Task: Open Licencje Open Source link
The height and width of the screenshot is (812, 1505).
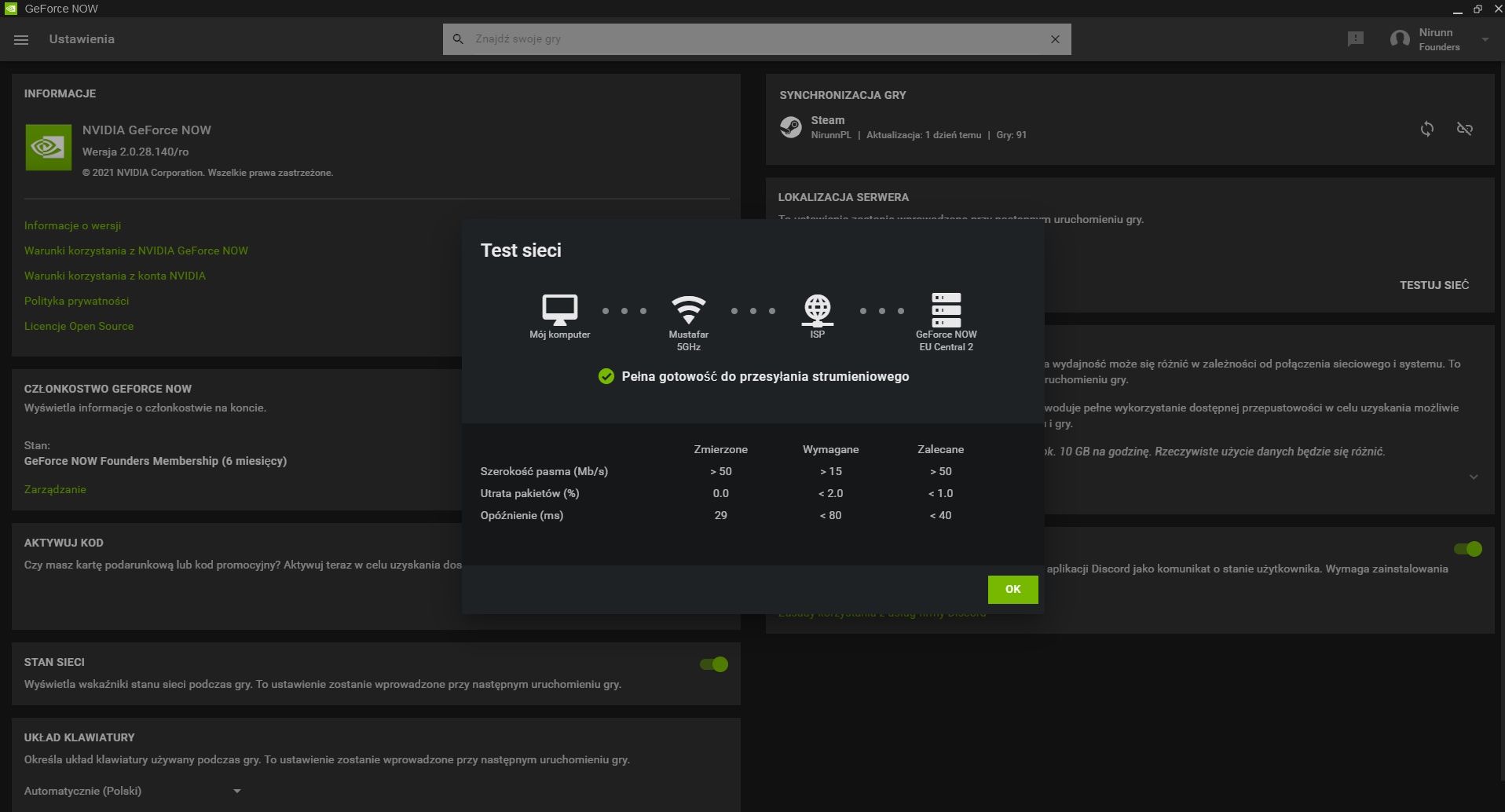Action: point(79,326)
